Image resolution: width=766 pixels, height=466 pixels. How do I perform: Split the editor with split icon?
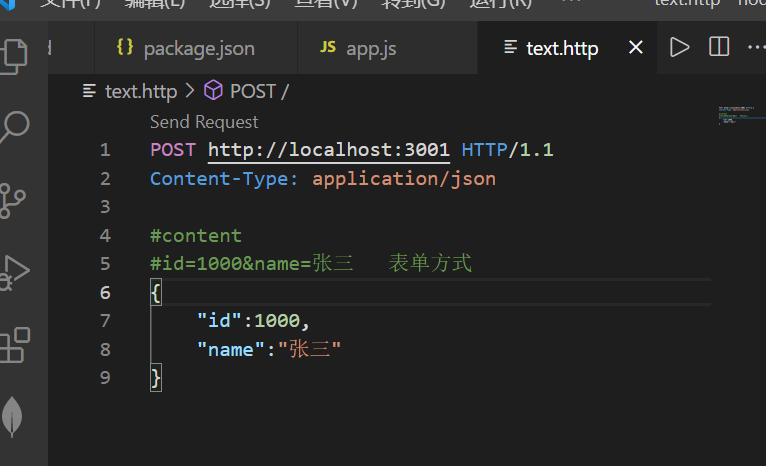point(718,47)
